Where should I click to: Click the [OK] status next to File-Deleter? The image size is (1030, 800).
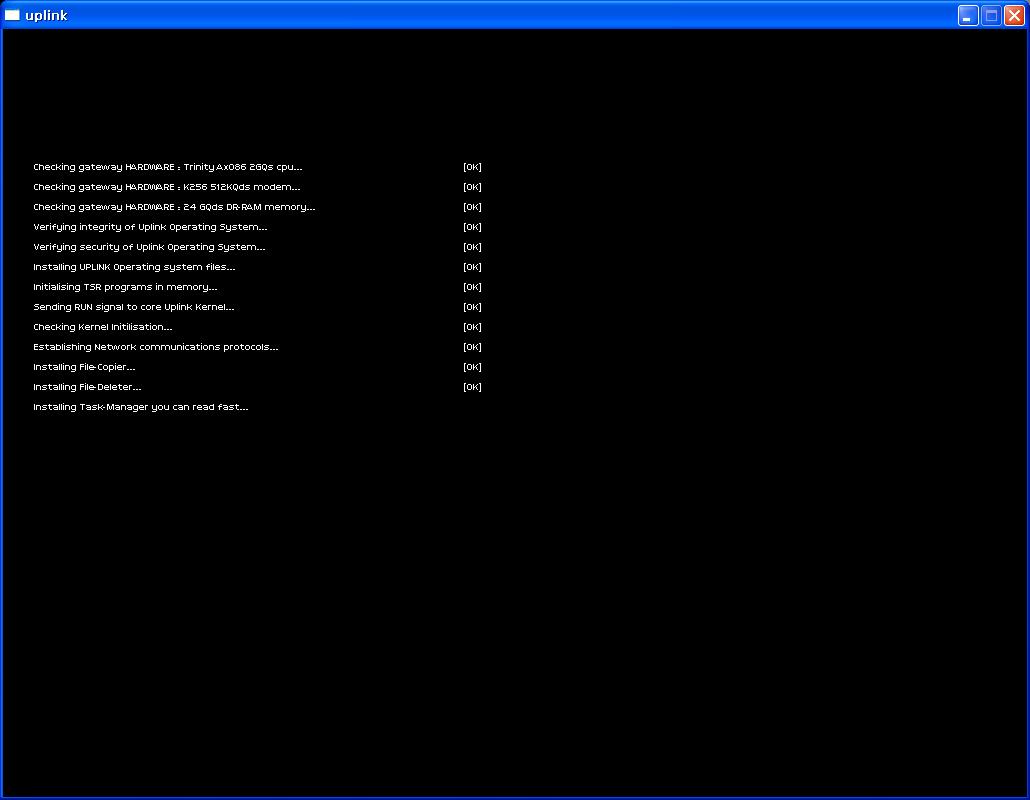[x=472, y=387]
